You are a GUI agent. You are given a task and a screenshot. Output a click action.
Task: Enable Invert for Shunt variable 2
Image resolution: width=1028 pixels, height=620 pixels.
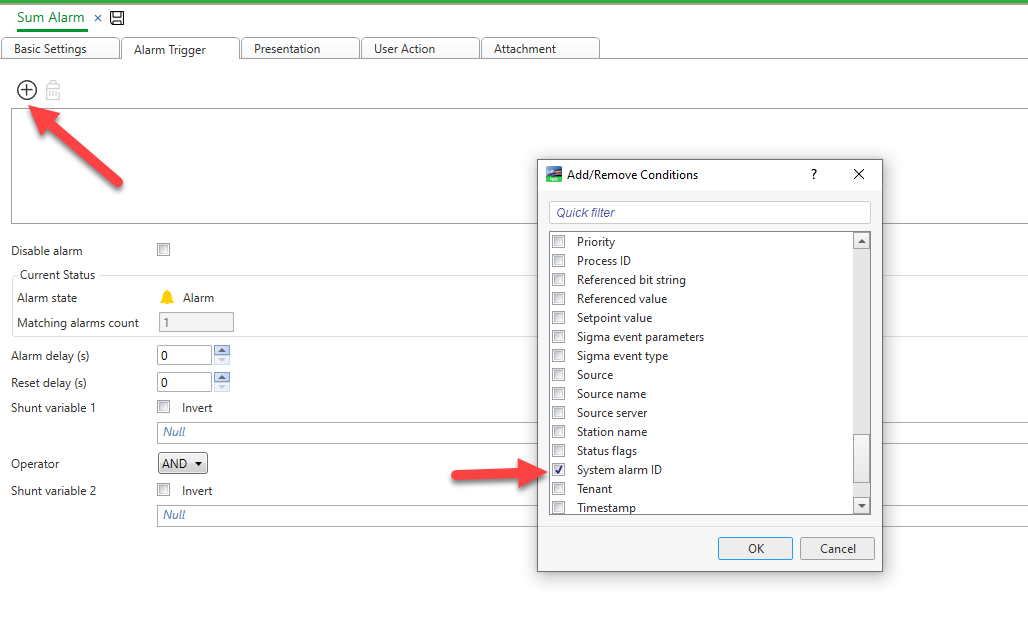pyautogui.click(x=164, y=490)
